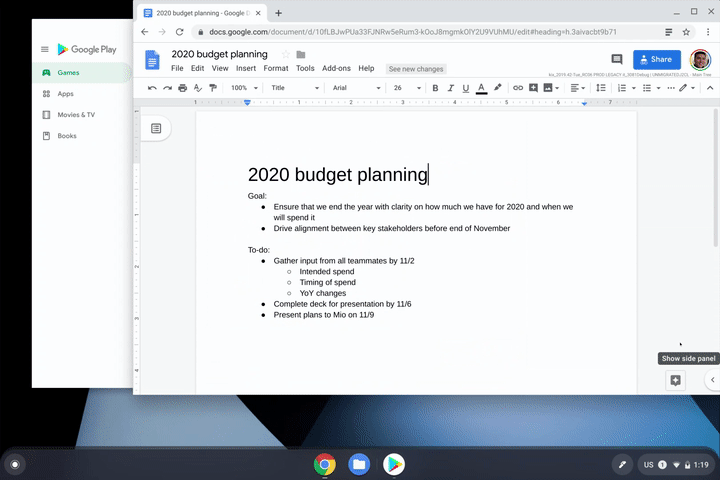Open the 100% zoom dropdown

244,88
